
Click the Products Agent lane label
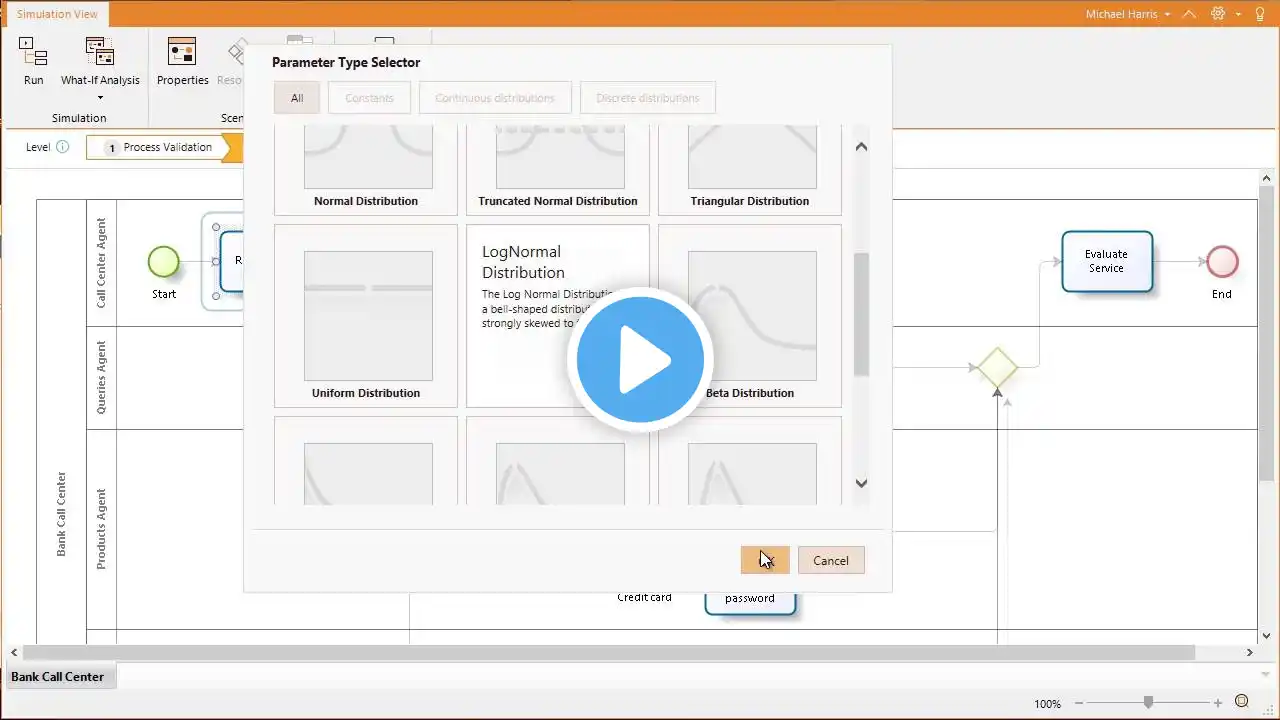click(x=101, y=529)
